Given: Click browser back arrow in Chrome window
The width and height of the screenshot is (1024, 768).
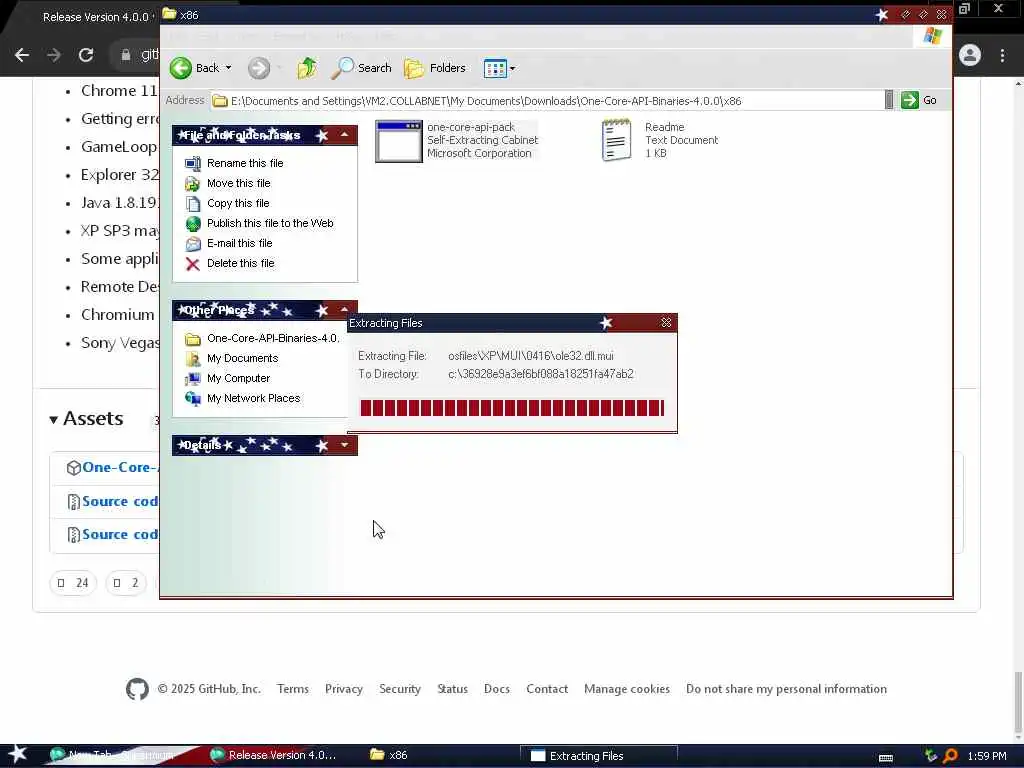Looking at the screenshot, I should [22, 55].
